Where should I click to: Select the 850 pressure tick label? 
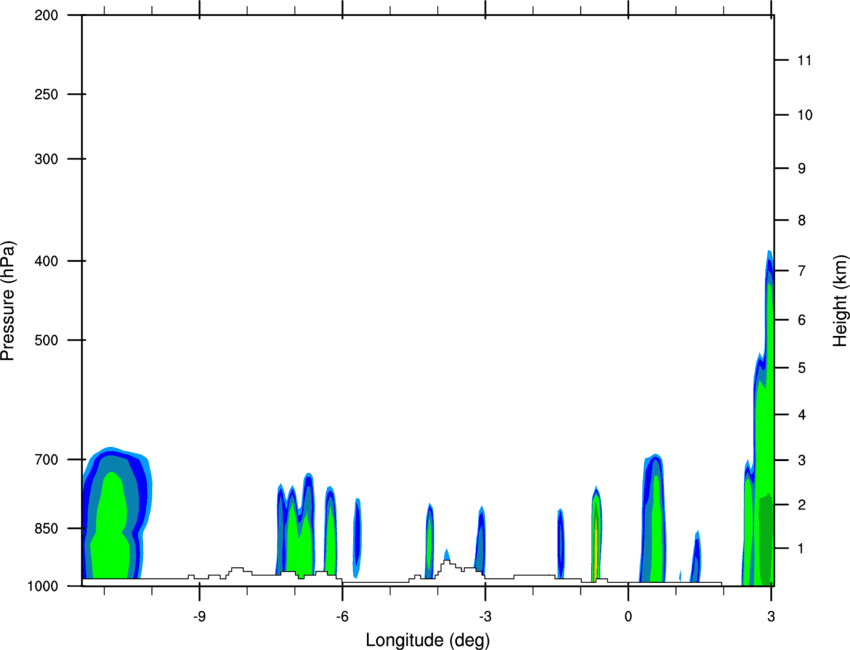[46, 529]
